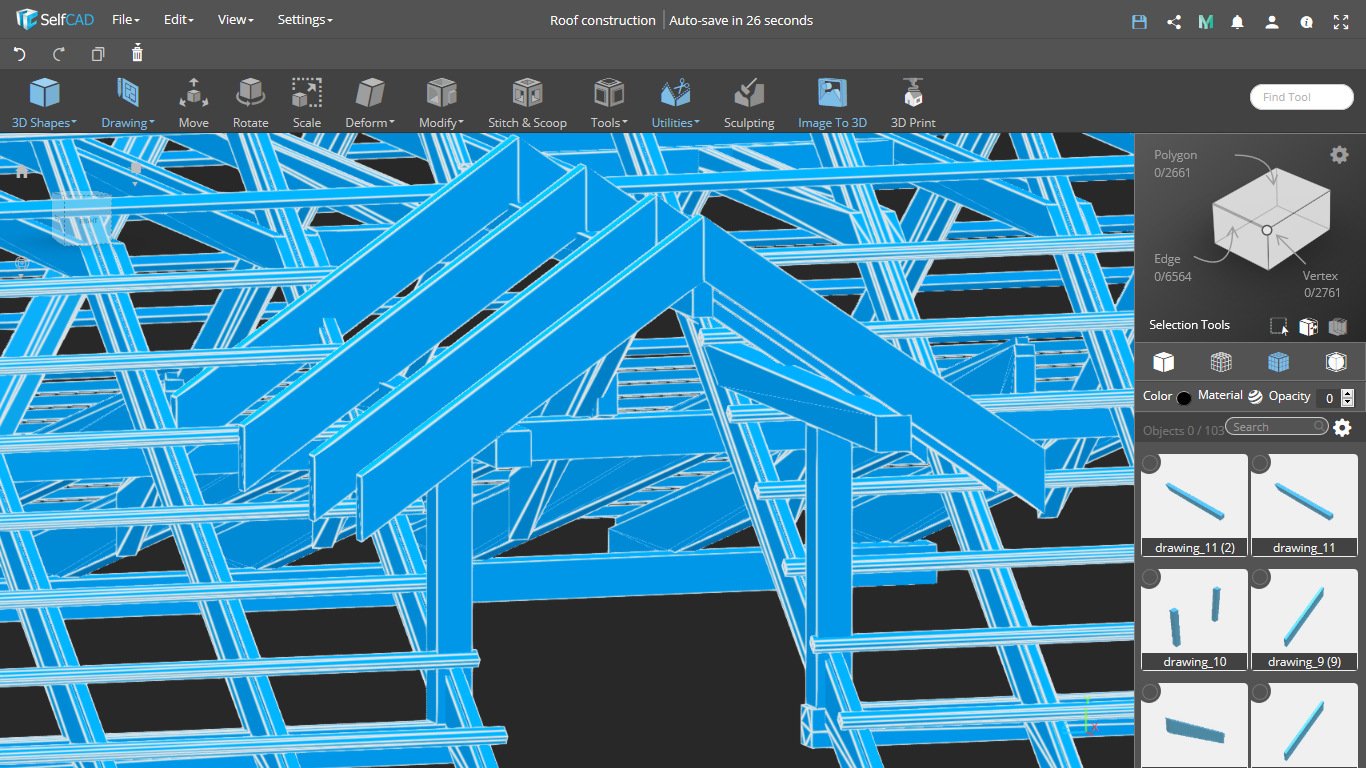Screen dimensions: 1366x768
Task: Click the Opacity value field
Action: 1329,398
